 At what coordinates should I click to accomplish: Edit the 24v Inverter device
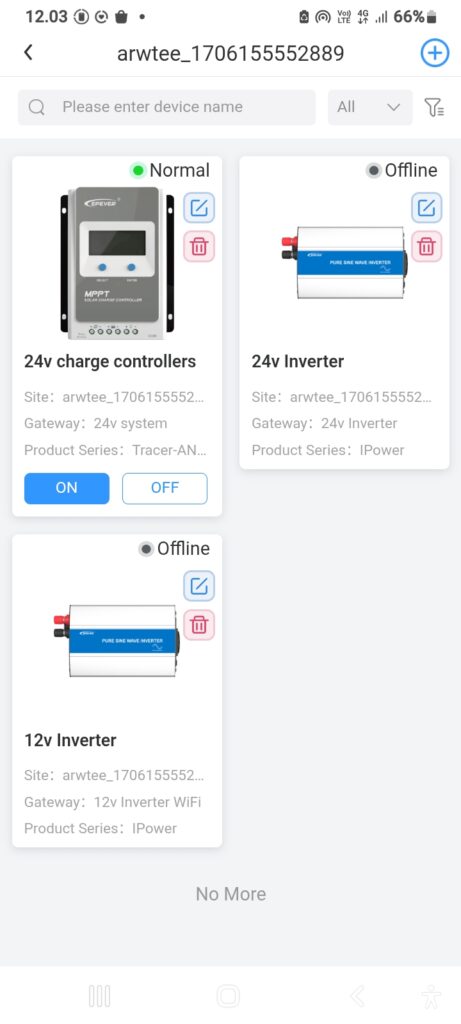pyautogui.click(x=426, y=208)
